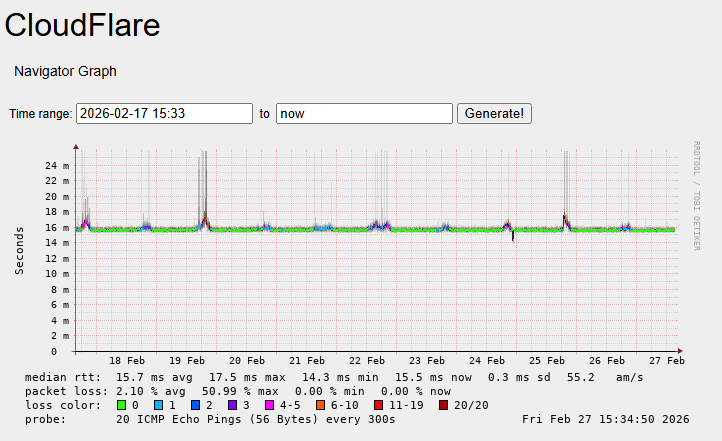Click the 25 Feb date axis label
The image size is (722, 441).
pyautogui.click(x=547, y=360)
